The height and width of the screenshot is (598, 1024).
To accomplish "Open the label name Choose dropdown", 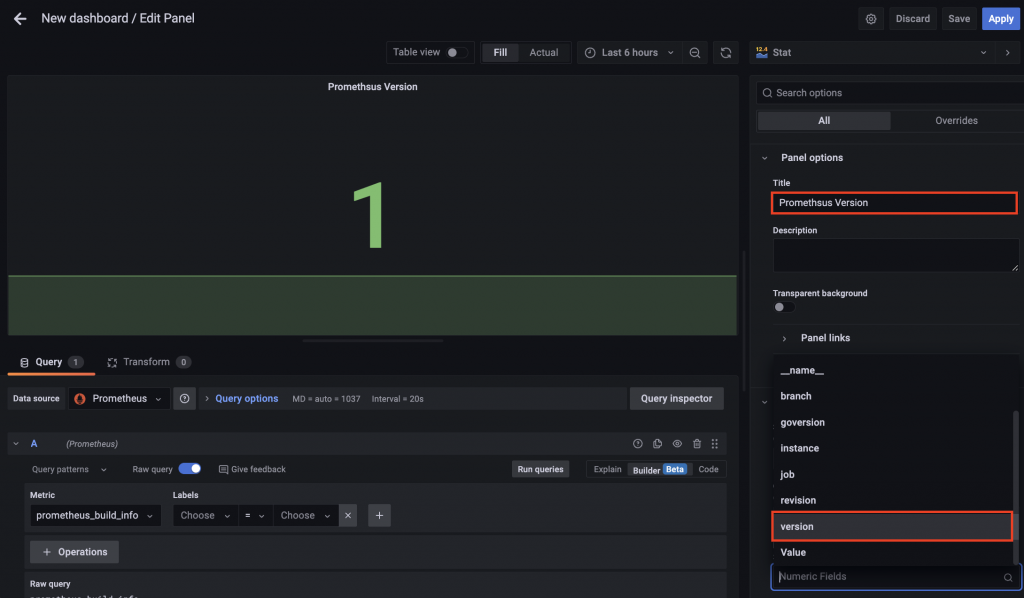I will pos(205,516).
